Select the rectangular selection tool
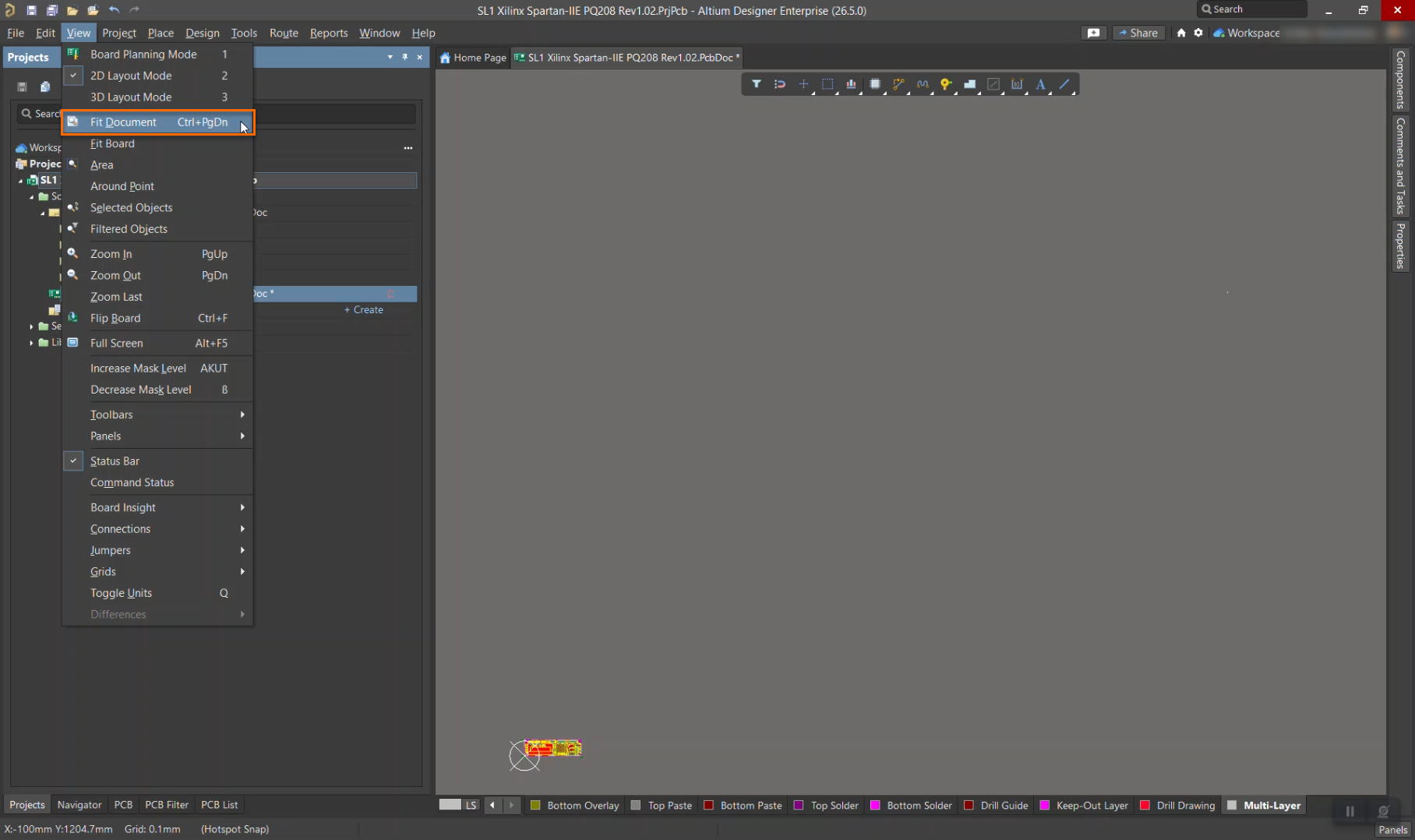Viewport: 1415px width, 840px height. (x=827, y=84)
